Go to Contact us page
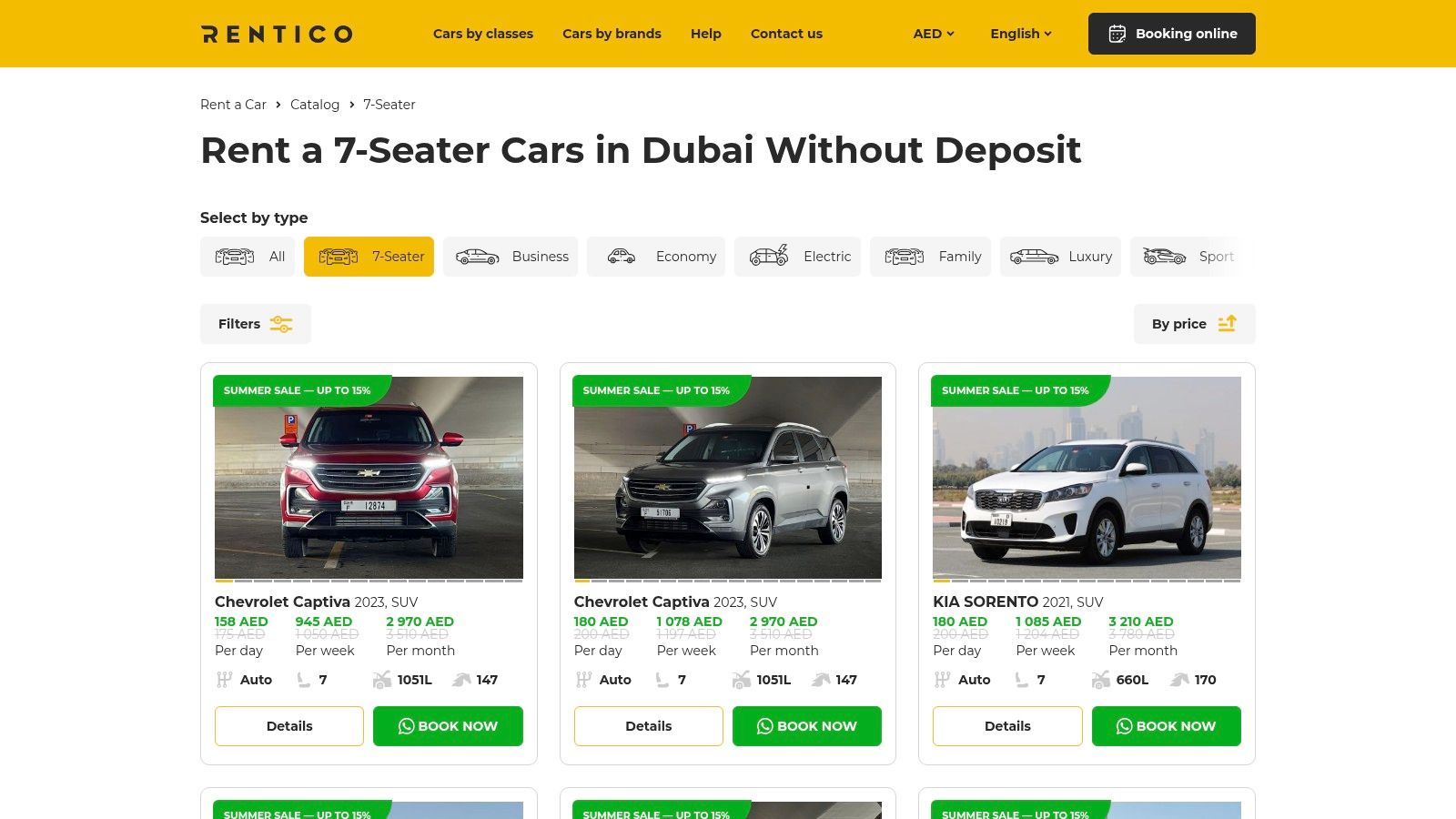This screenshot has height=819, width=1456. [x=786, y=34]
